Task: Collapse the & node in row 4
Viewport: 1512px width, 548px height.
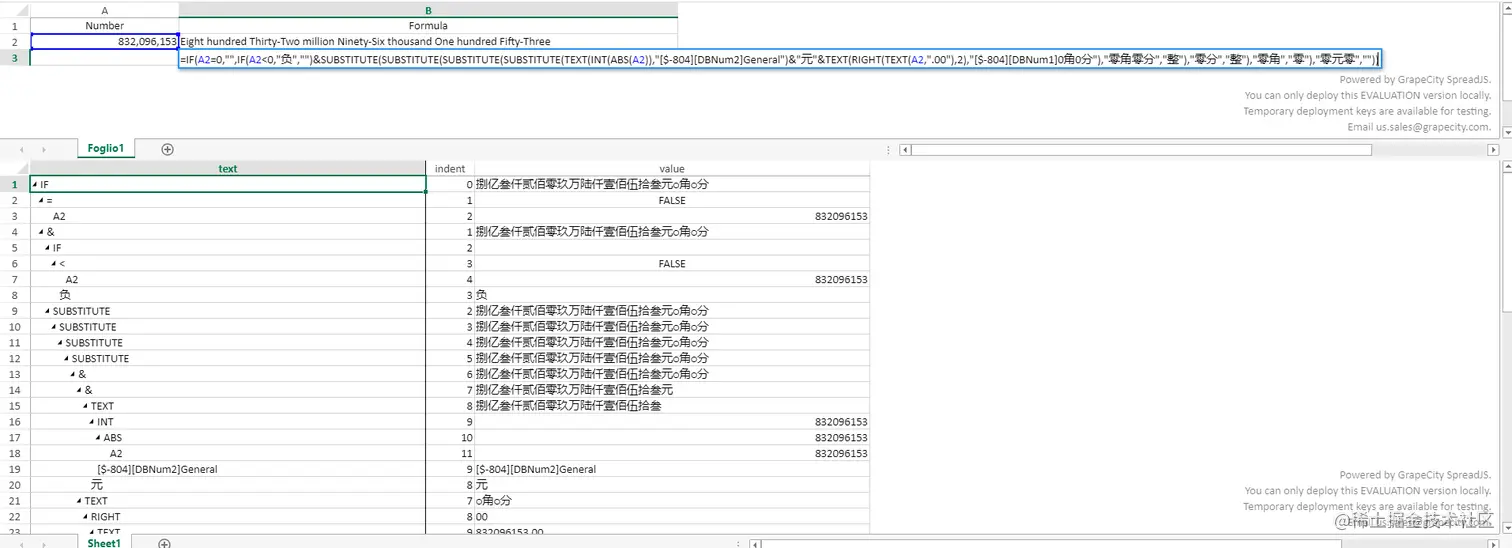Action: (41, 232)
